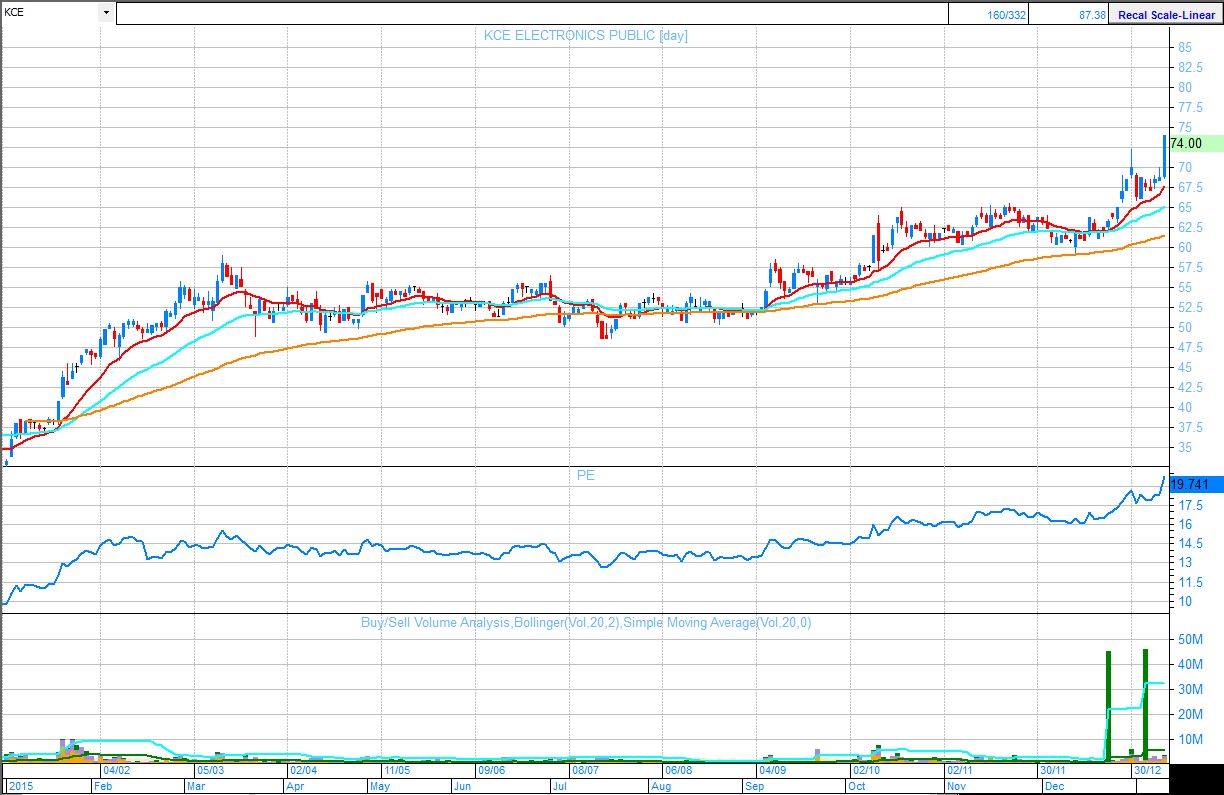The height and width of the screenshot is (795, 1224).
Task: Click the PE indicator panel label
Action: coord(585,475)
